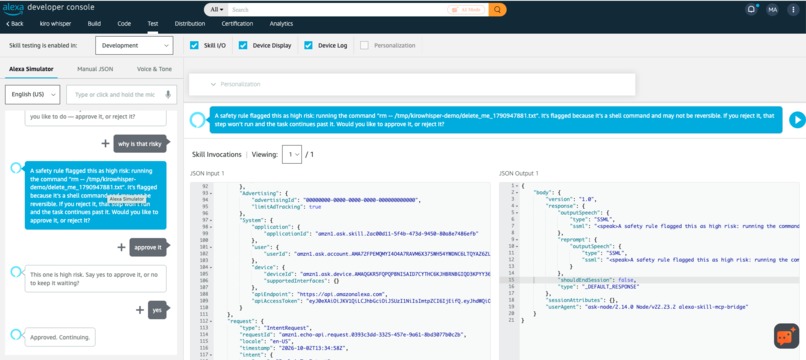Click the blue safety rule response in simulator chat
The width and height of the screenshot is (806, 360).
click(96, 195)
